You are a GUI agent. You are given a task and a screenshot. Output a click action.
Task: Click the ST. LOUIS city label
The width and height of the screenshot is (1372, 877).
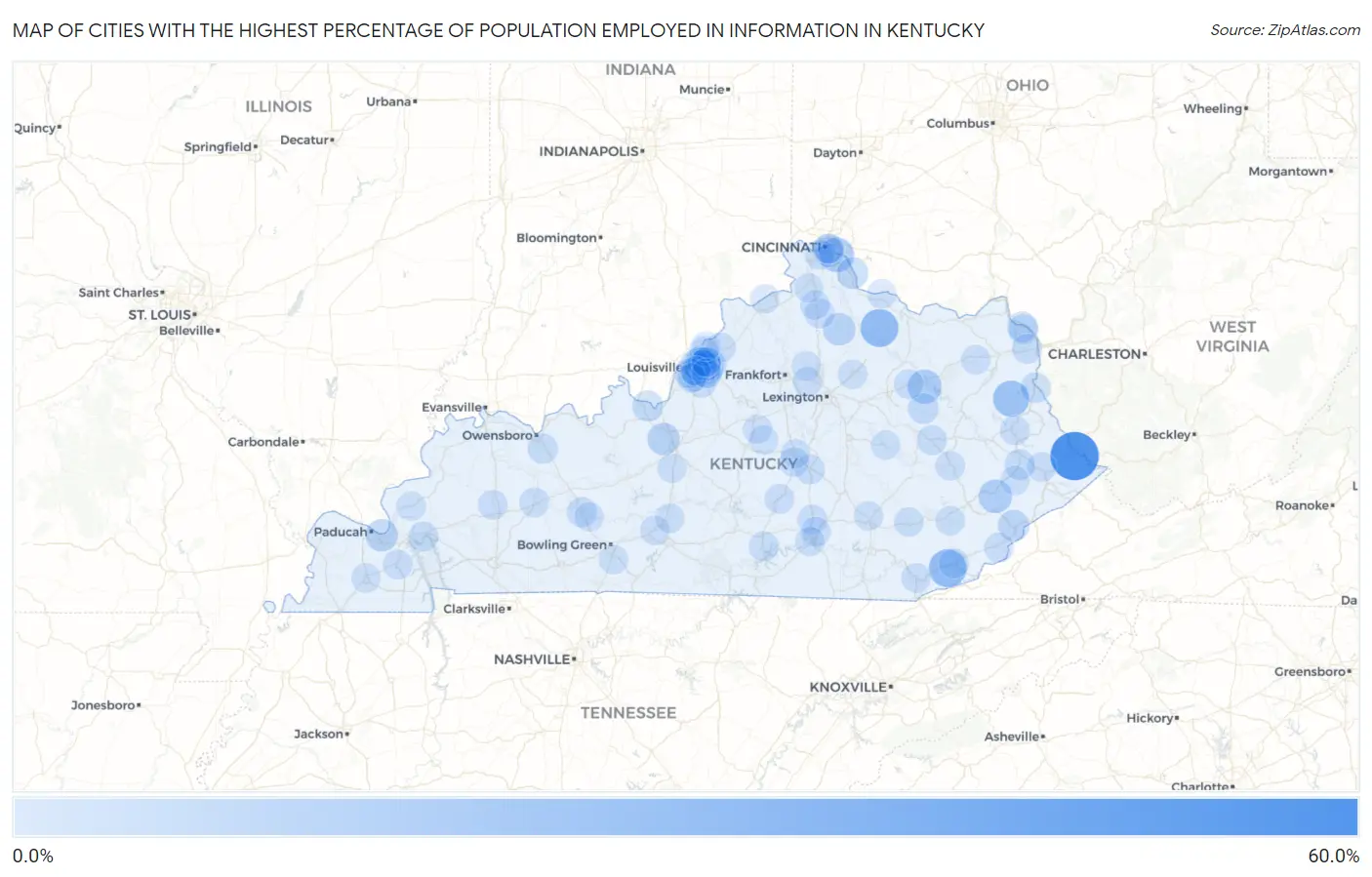pyautogui.click(x=161, y=314)
